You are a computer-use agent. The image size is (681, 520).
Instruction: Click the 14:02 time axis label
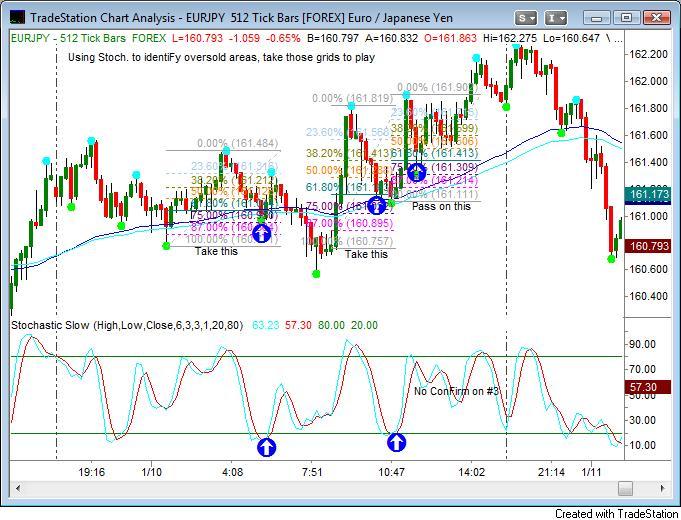point(472,472)
